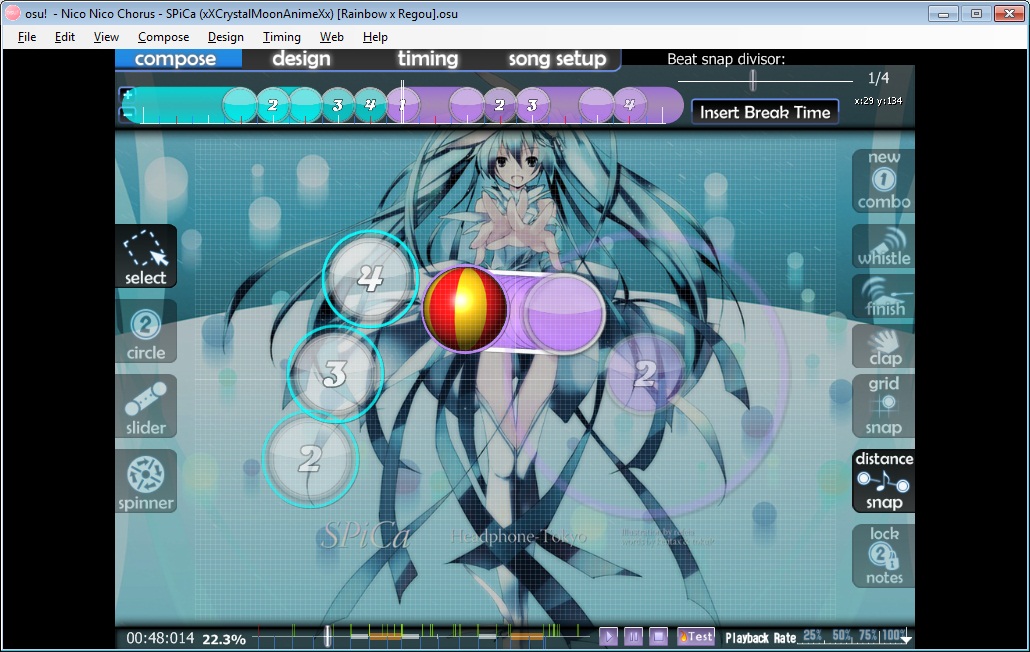Activate the slider placement tool
1030x652 pixels.
pyautogui.click(x=146, y=406)
